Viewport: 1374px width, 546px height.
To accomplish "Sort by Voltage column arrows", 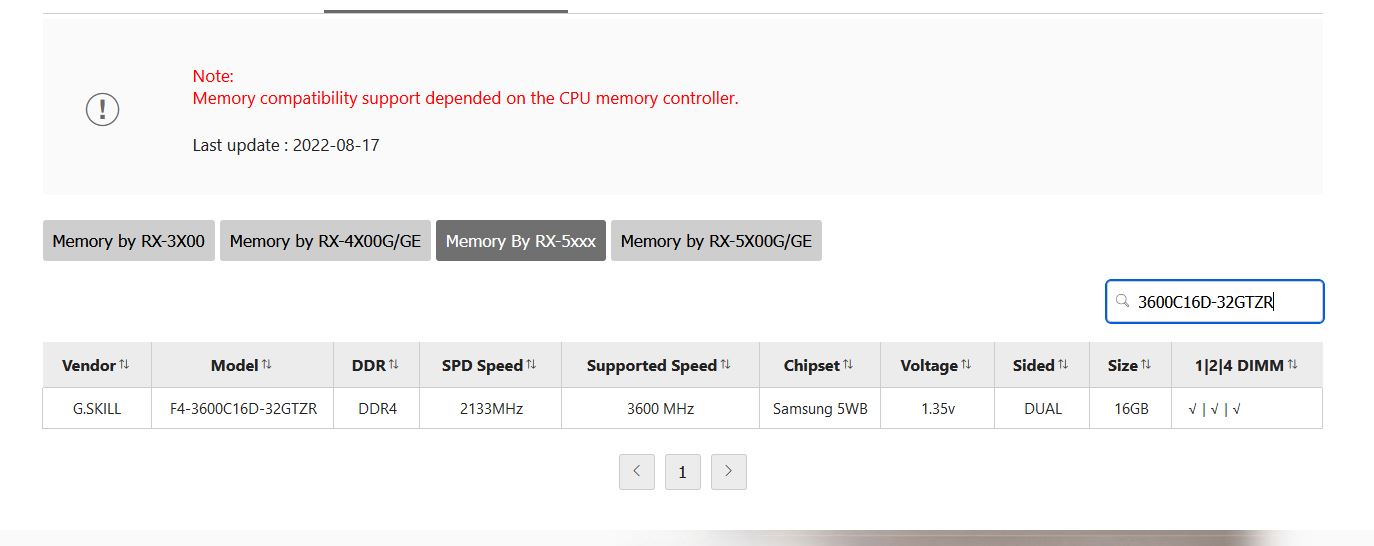I will tap(966, 365).
